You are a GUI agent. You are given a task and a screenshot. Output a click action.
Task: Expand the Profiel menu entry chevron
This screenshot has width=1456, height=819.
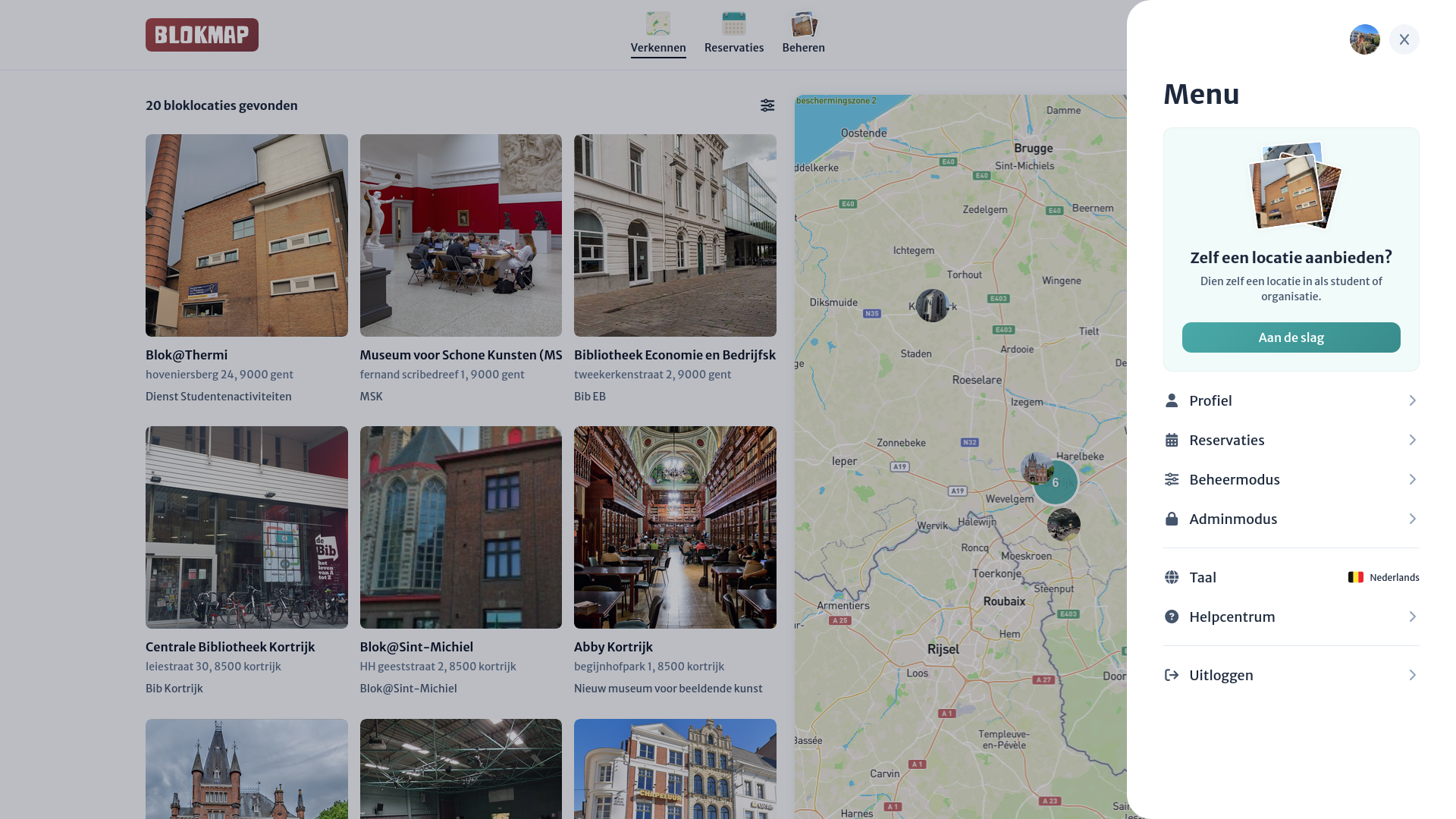coord(1411,400)
